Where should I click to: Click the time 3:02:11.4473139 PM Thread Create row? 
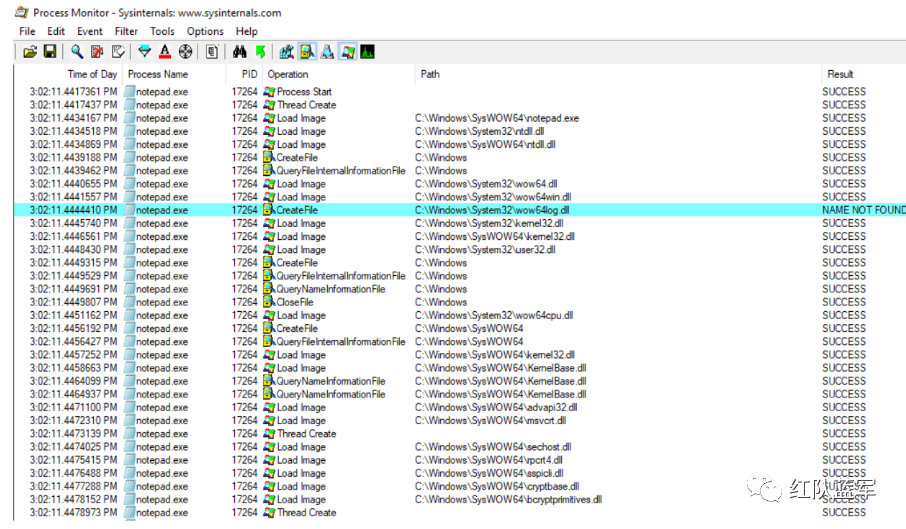pyautogui.click(x=459, y=434)
